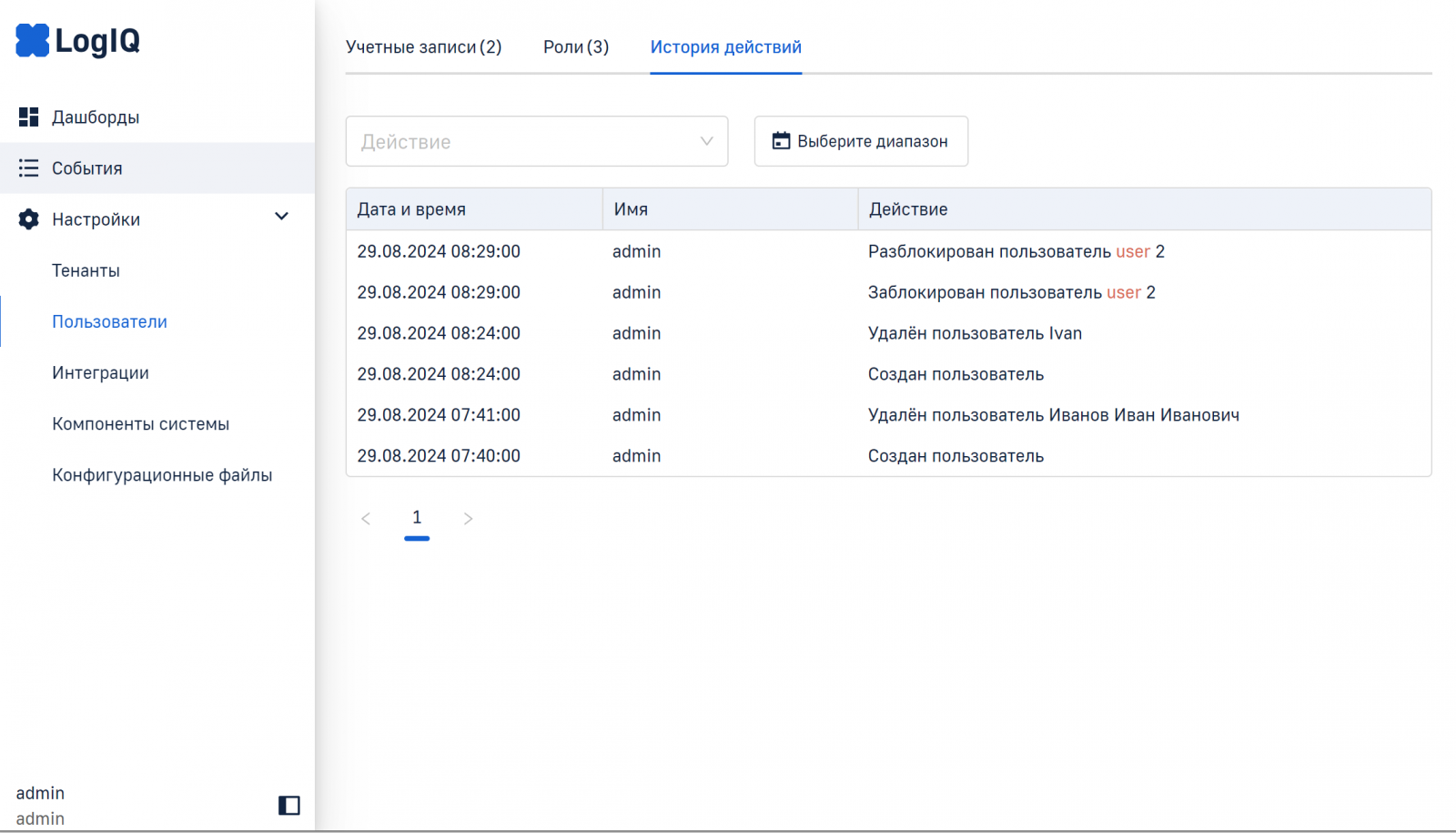
Task: Open the Интеграции settings page
Action: (100, 372)
